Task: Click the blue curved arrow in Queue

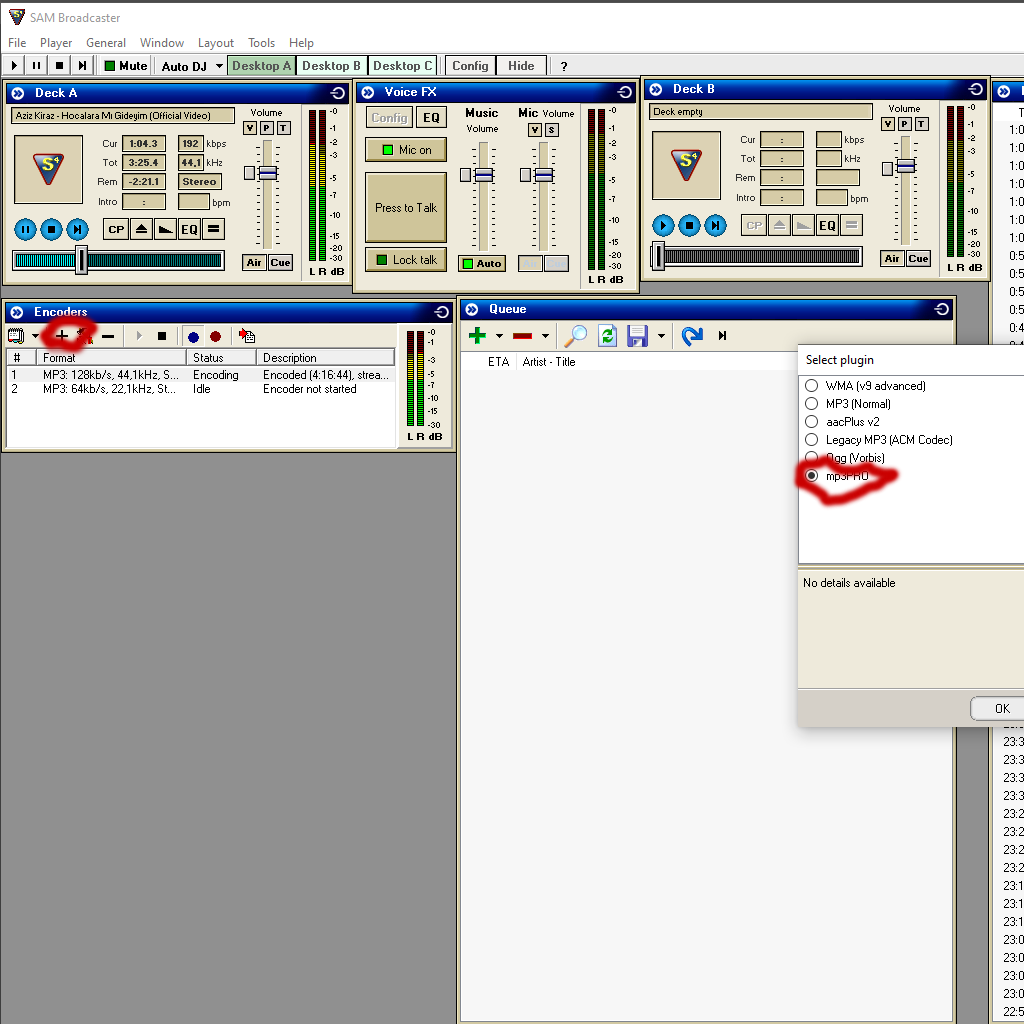Action: click(692, 336)
